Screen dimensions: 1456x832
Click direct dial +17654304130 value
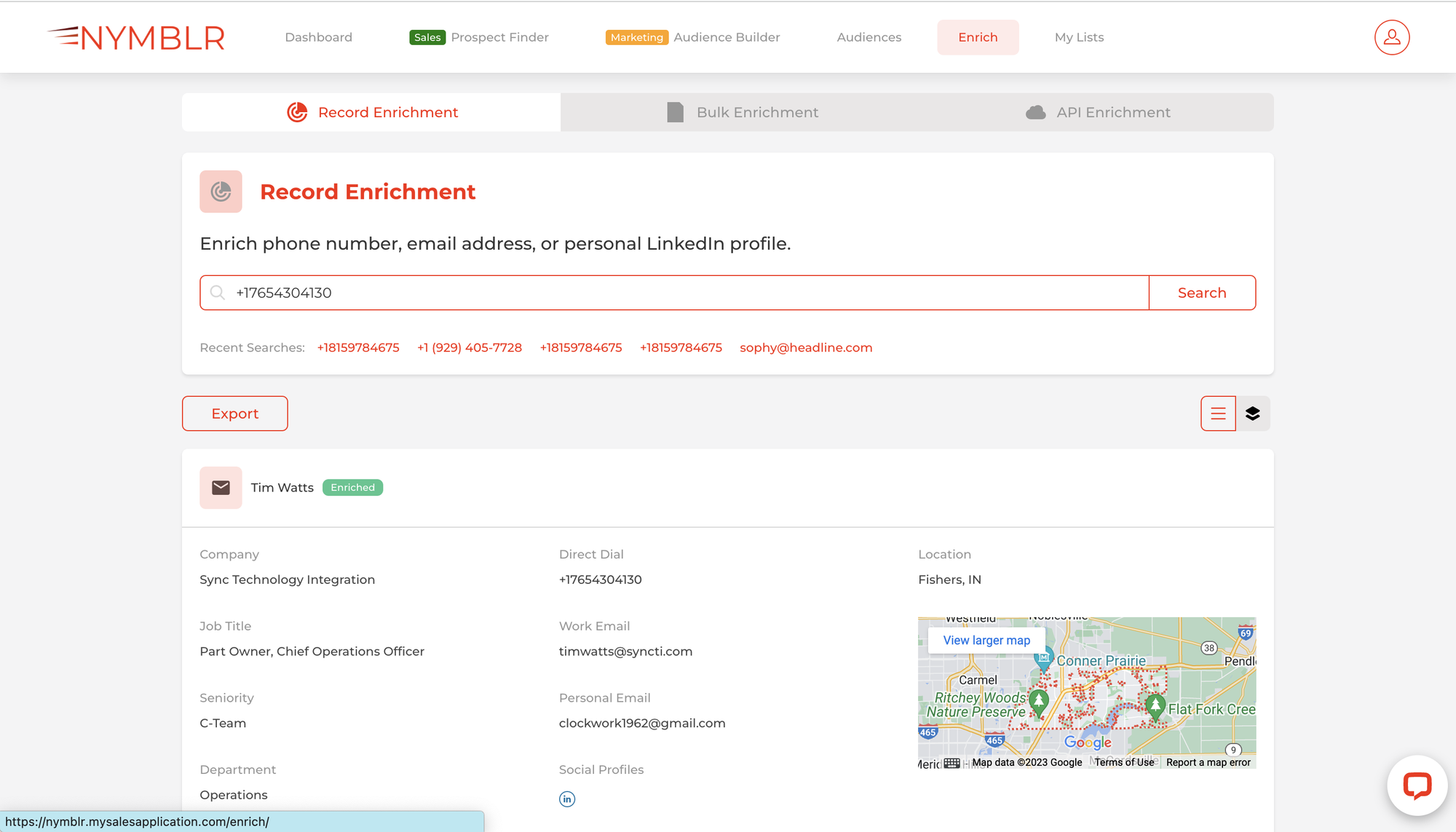601,579
